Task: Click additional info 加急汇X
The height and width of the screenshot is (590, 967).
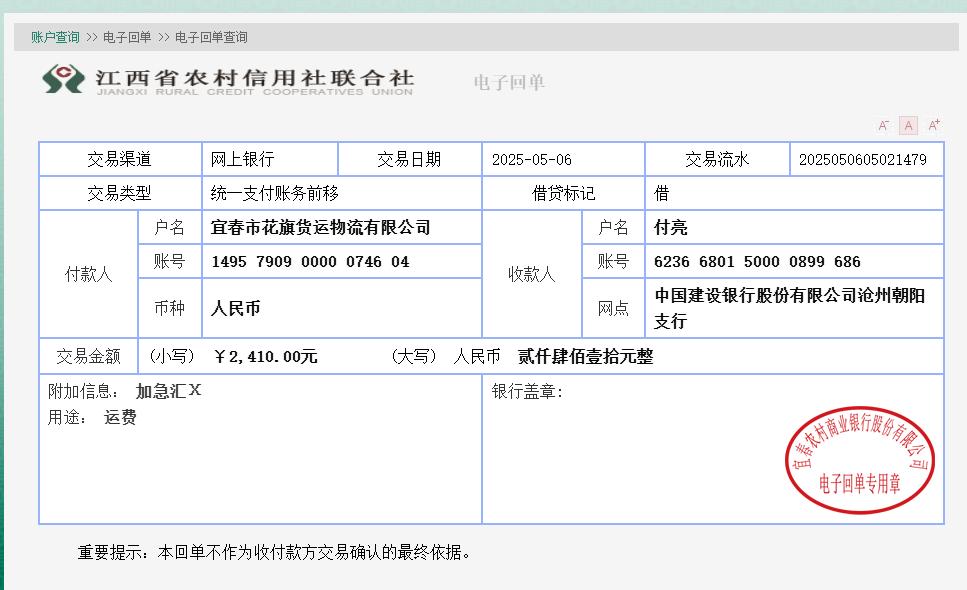Action: (168, 391)
